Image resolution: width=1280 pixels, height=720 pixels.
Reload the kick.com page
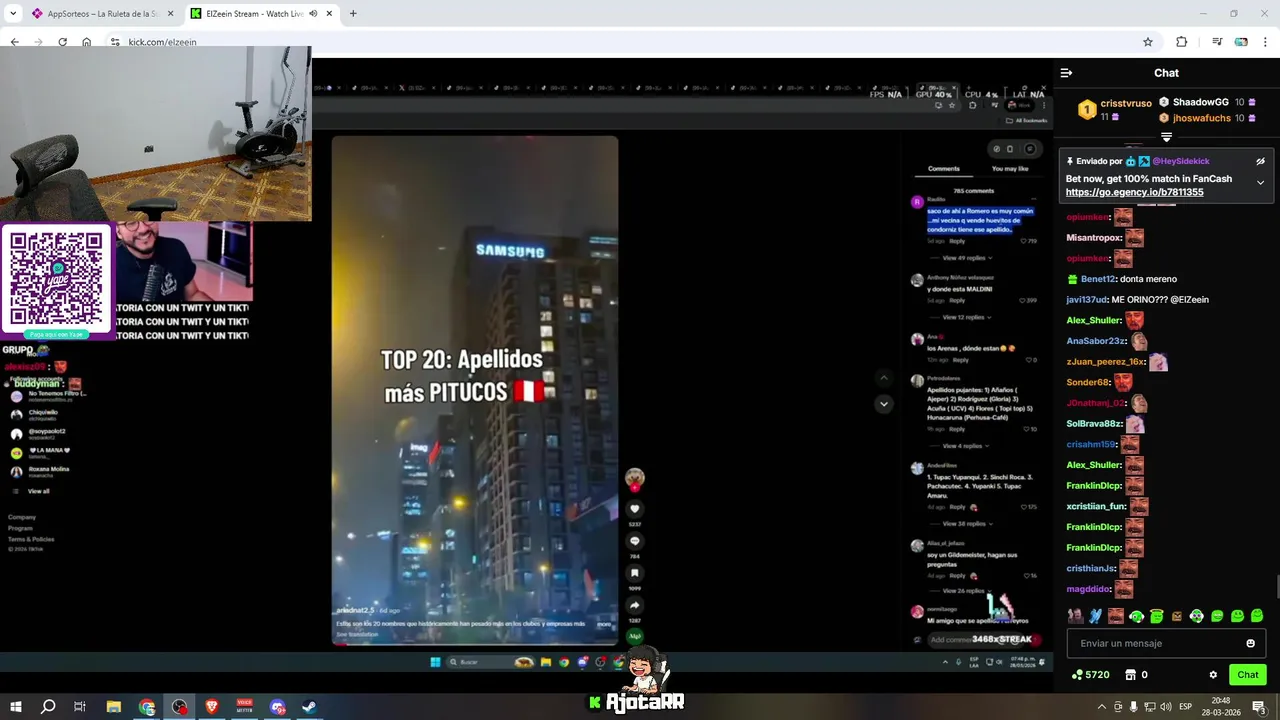(x=62, y=42)
